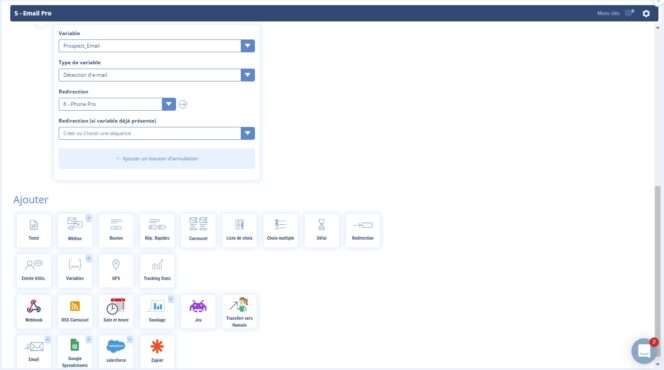The height and width of the screenshot is (370, 664).
Task: Add the Zapier integration block
Action: [x=157, y=352]
